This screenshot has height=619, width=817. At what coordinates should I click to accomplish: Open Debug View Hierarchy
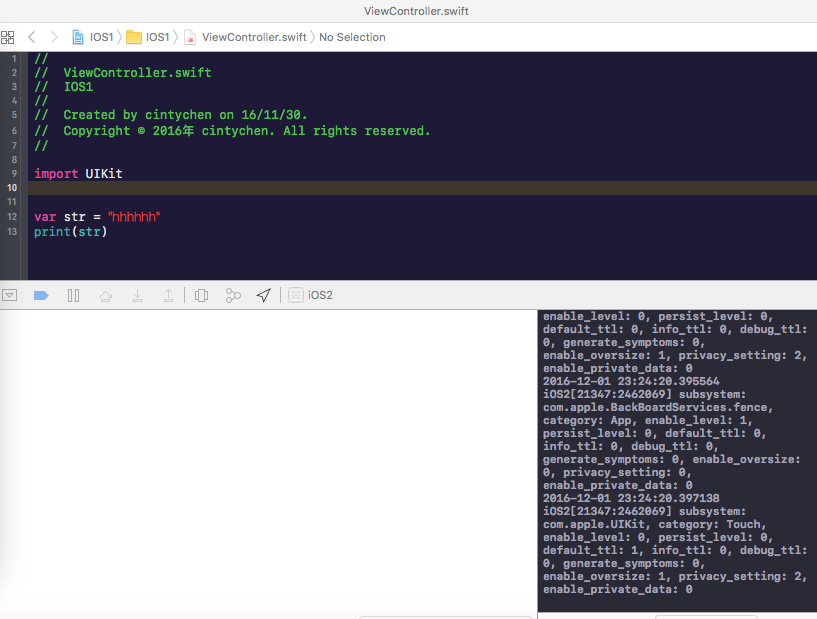click(x=201, y=295)
